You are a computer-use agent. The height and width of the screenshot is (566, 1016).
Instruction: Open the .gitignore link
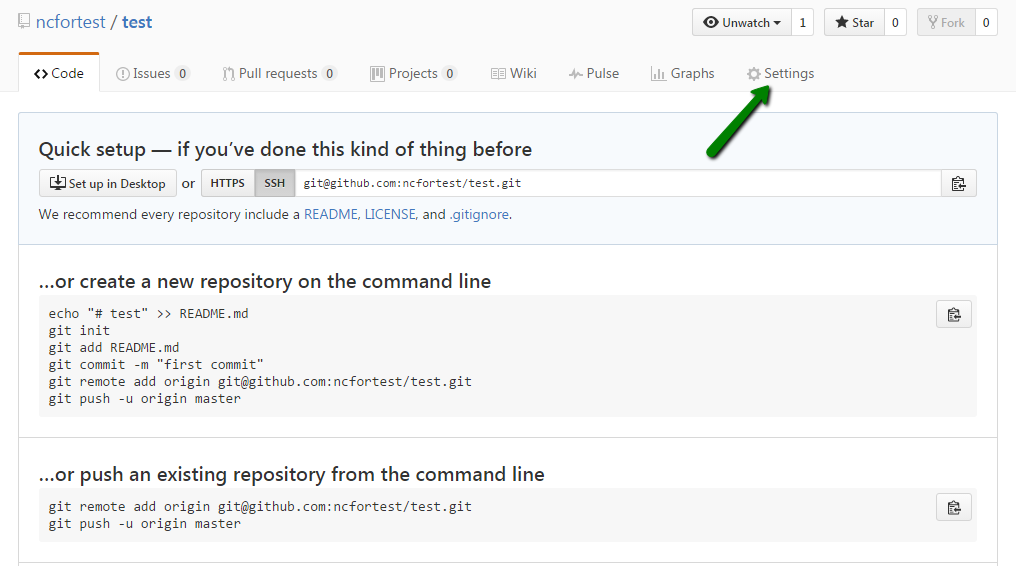[x=479, y=214]
